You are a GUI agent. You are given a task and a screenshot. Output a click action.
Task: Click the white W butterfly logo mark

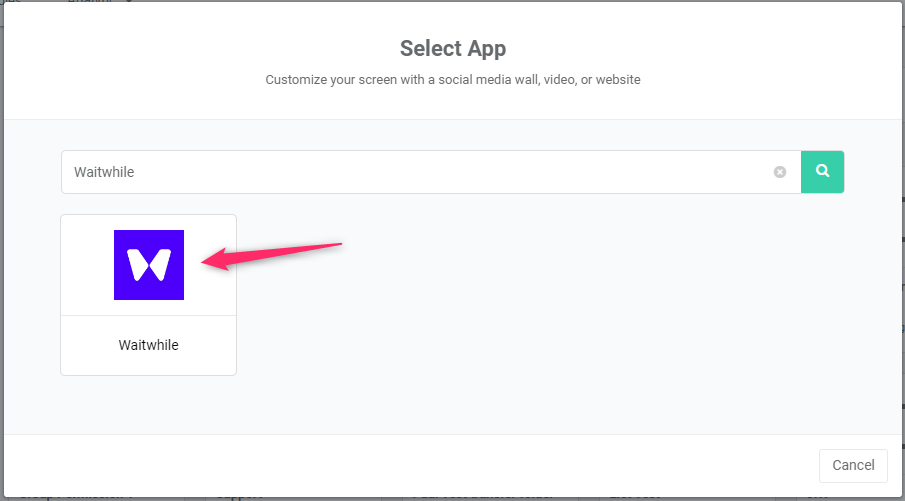149,265
